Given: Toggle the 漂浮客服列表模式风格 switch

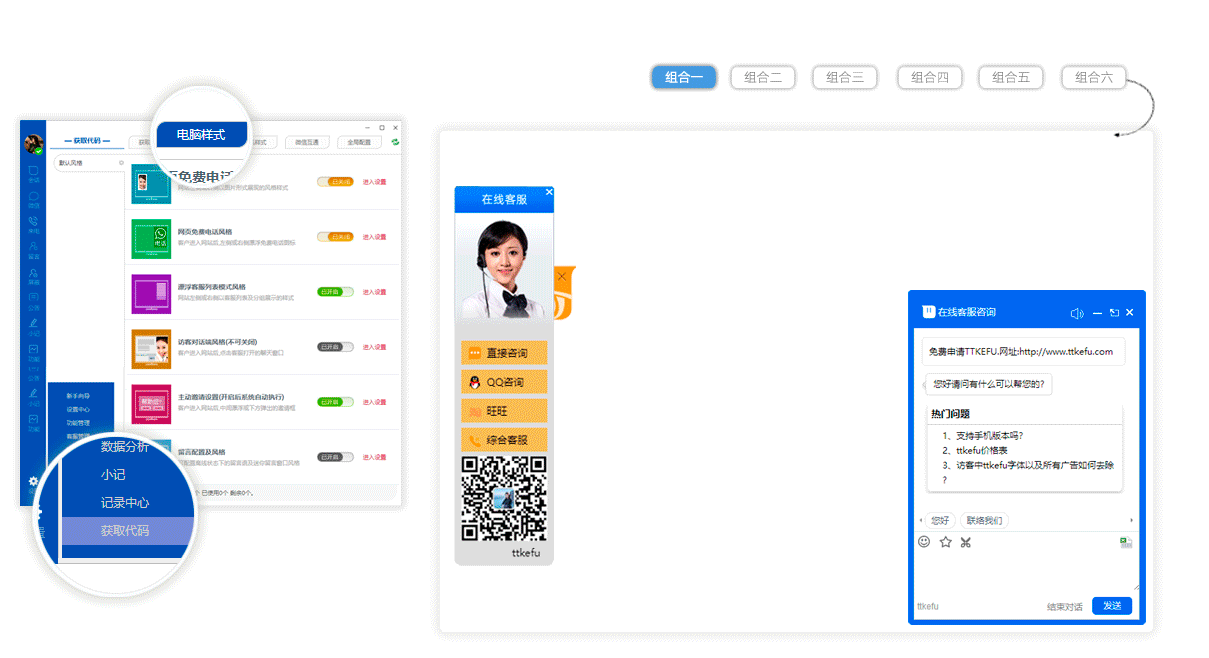Looking at the screenshot, I should pyautogui.click(x=335, y=292).
